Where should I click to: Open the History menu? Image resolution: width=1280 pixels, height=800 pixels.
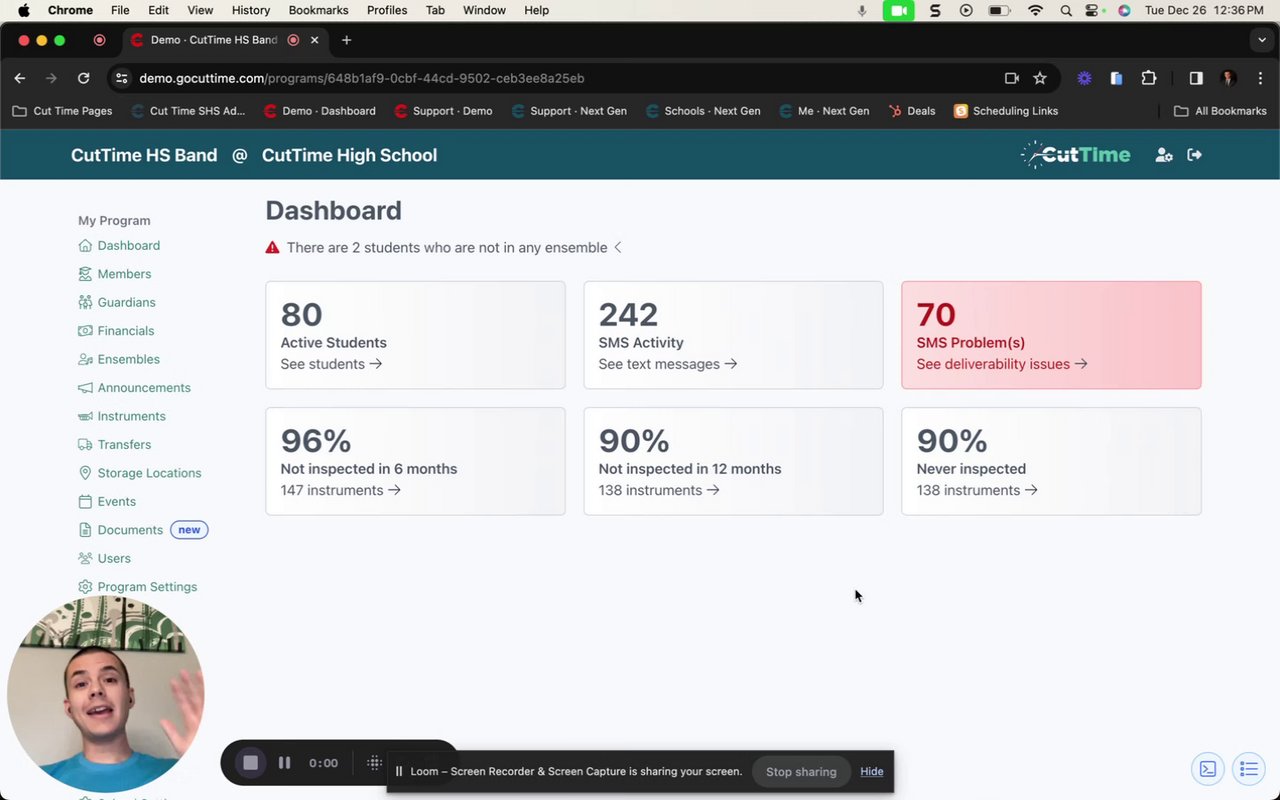click(251, 10)
